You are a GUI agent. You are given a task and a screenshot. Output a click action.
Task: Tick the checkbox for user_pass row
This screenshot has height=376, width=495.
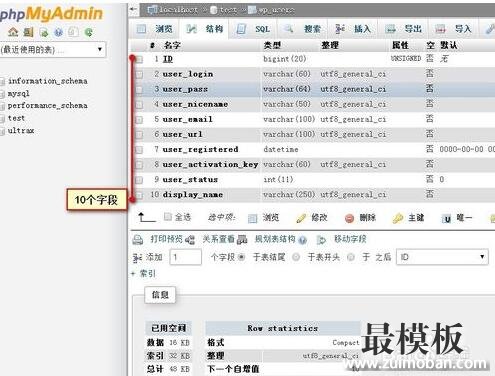tap(139, 90)
